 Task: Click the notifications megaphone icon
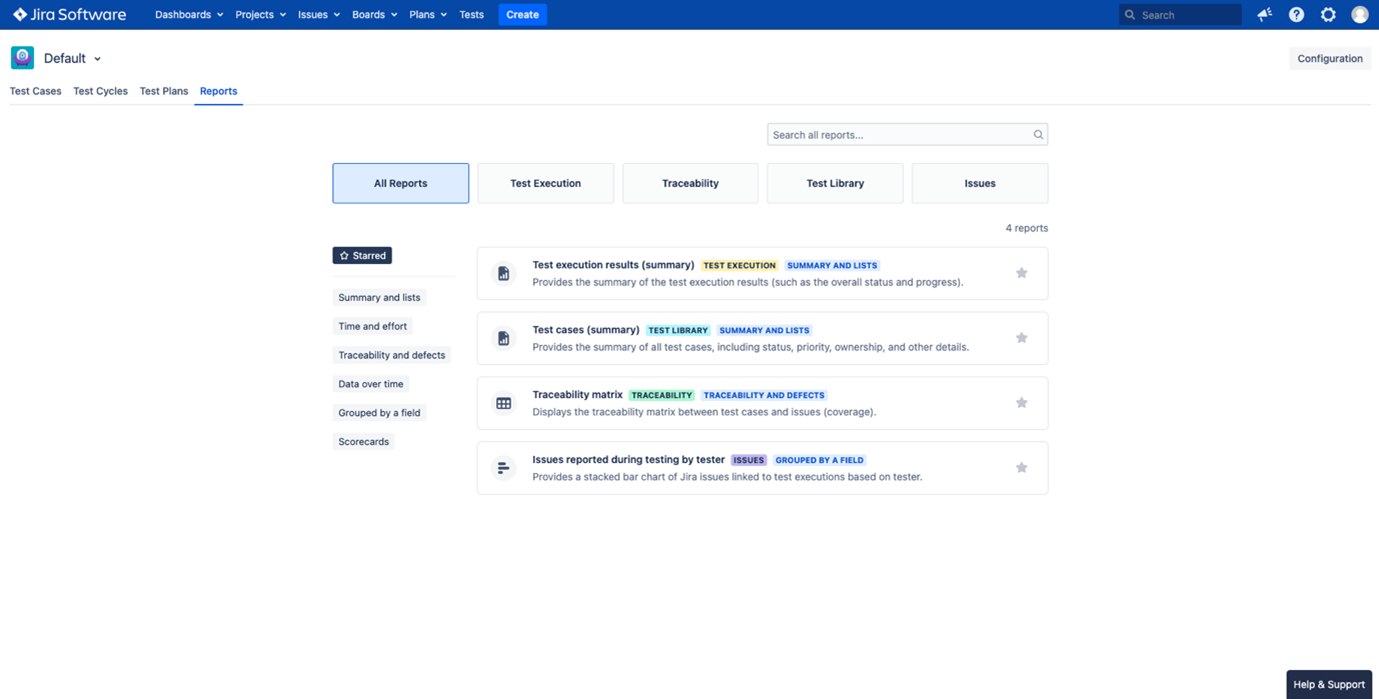pos(1264,15)
